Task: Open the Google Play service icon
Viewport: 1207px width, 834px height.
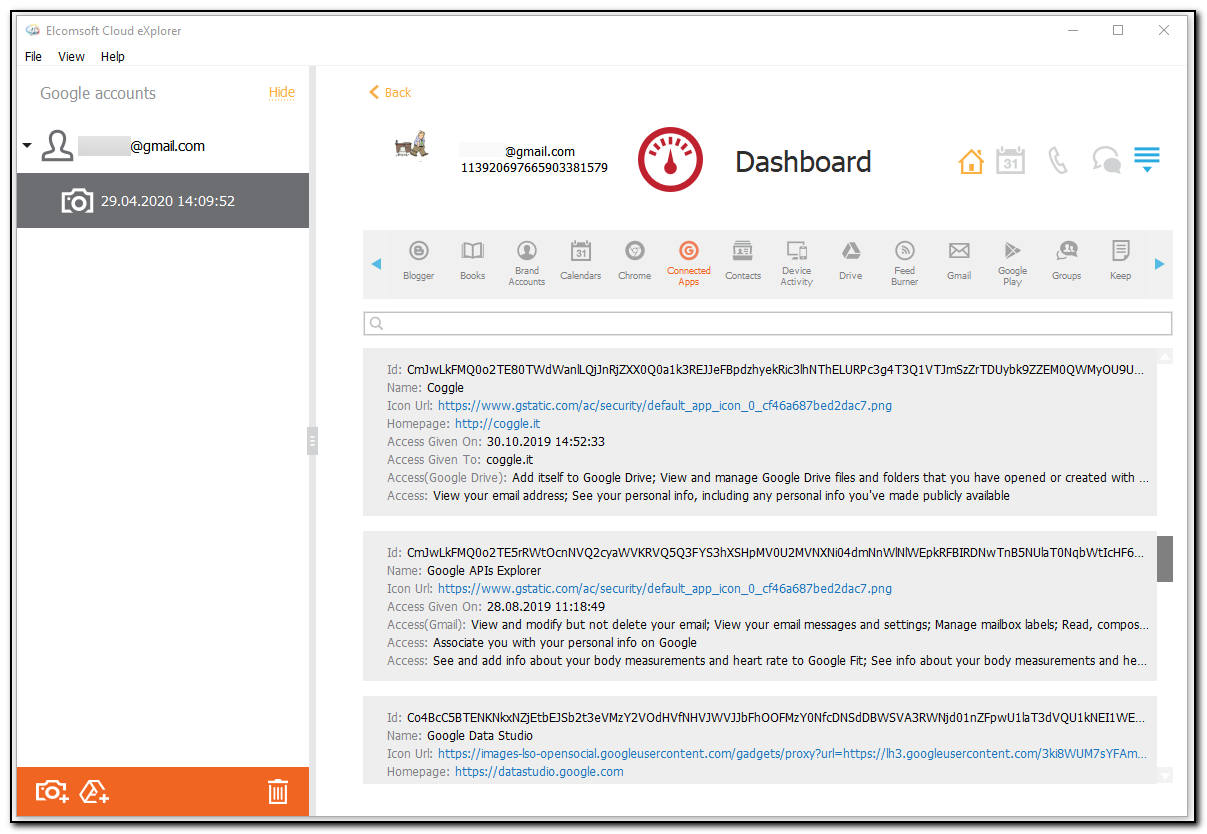Action: click(1012, 261)
